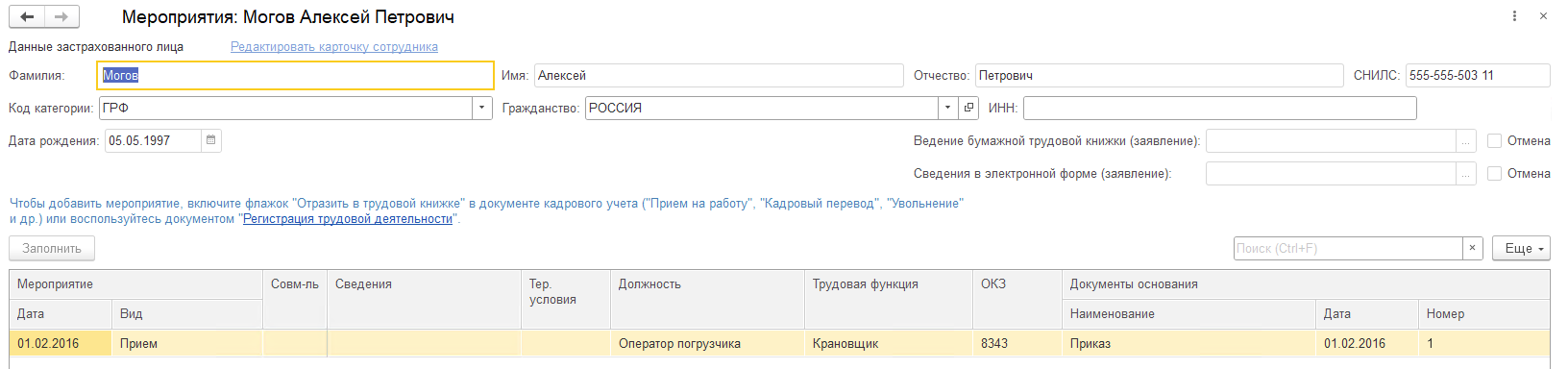This screenshot has height=369, width=1568.
Task: Select the 01.02.2016 event date cell
Action: click(61, 343)
